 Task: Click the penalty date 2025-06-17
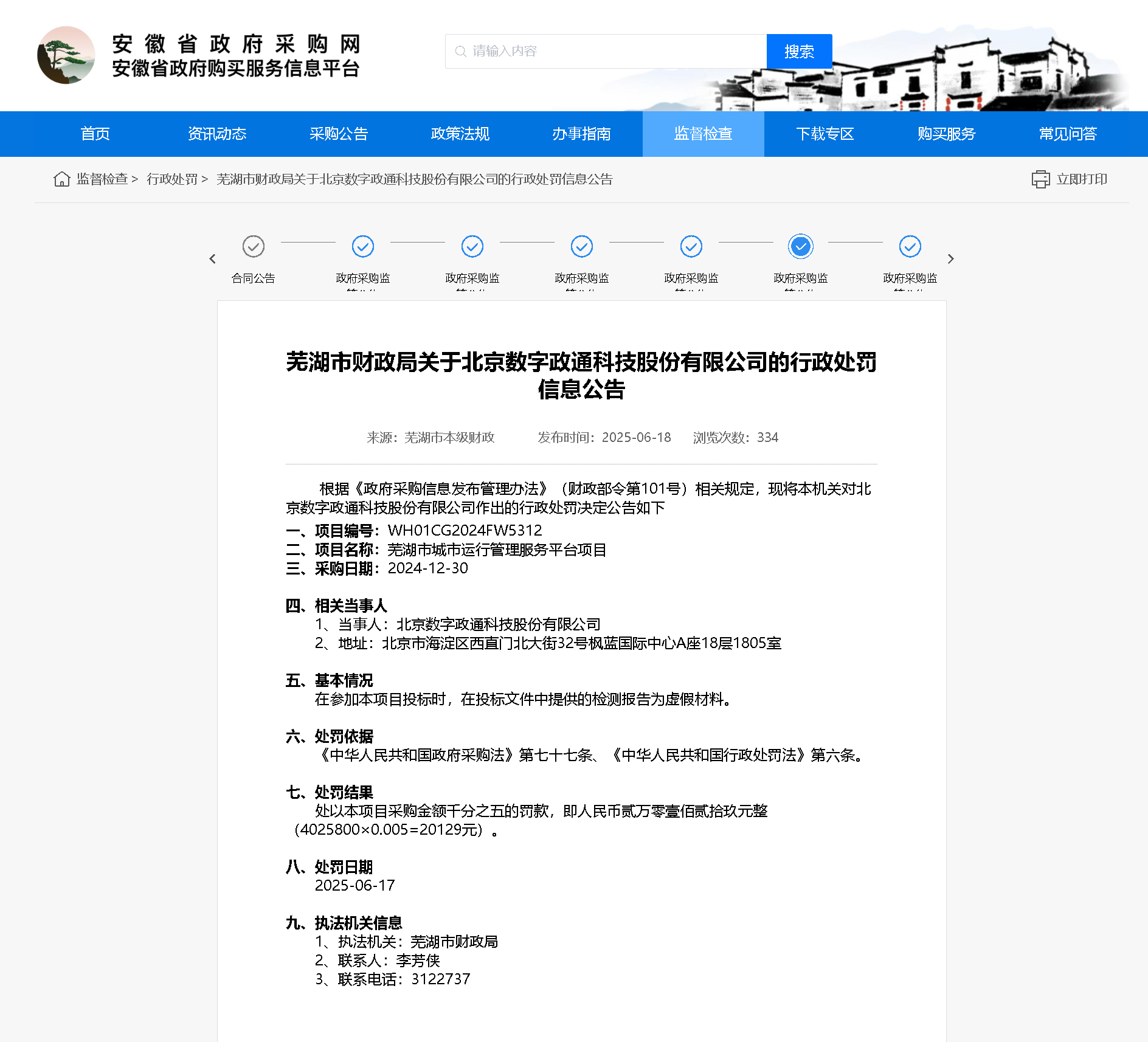click(x=355, y=886)
